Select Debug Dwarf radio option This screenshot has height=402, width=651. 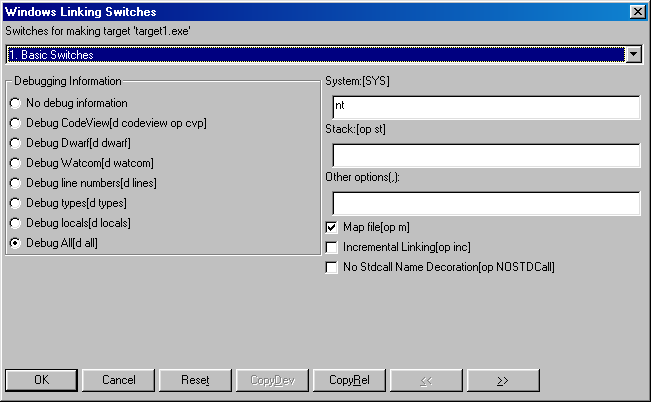pyautogui.click(x=15, y=143)
